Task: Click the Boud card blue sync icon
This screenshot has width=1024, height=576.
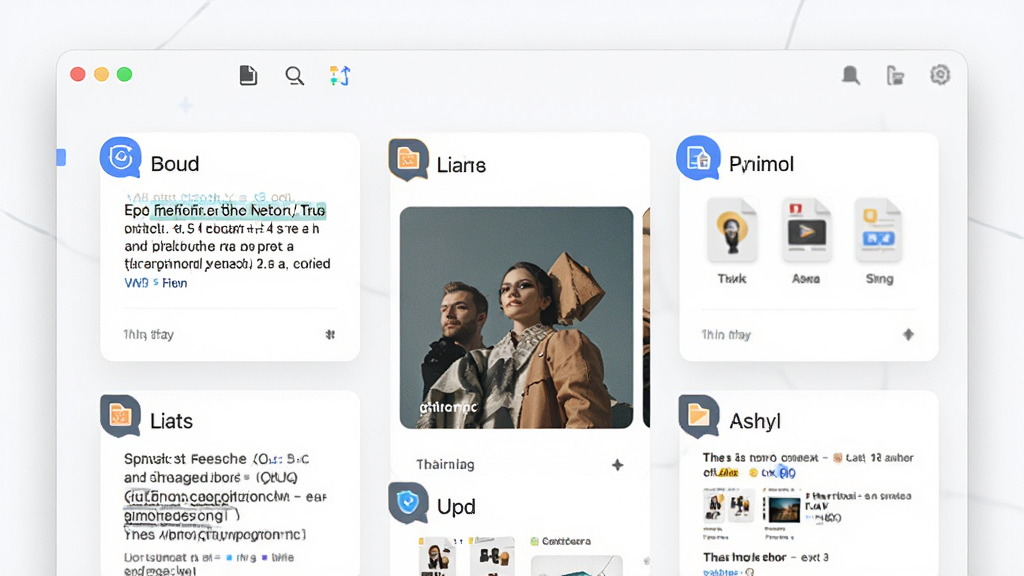Action: (x=121, y=157)
